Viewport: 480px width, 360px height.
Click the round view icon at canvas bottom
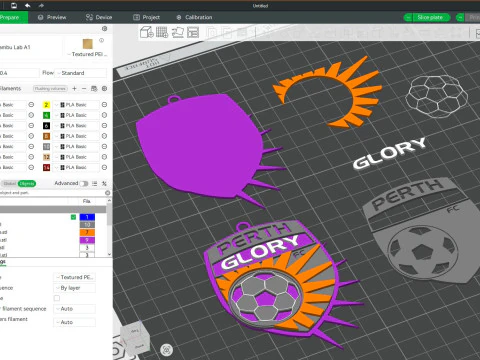point(166,350)
